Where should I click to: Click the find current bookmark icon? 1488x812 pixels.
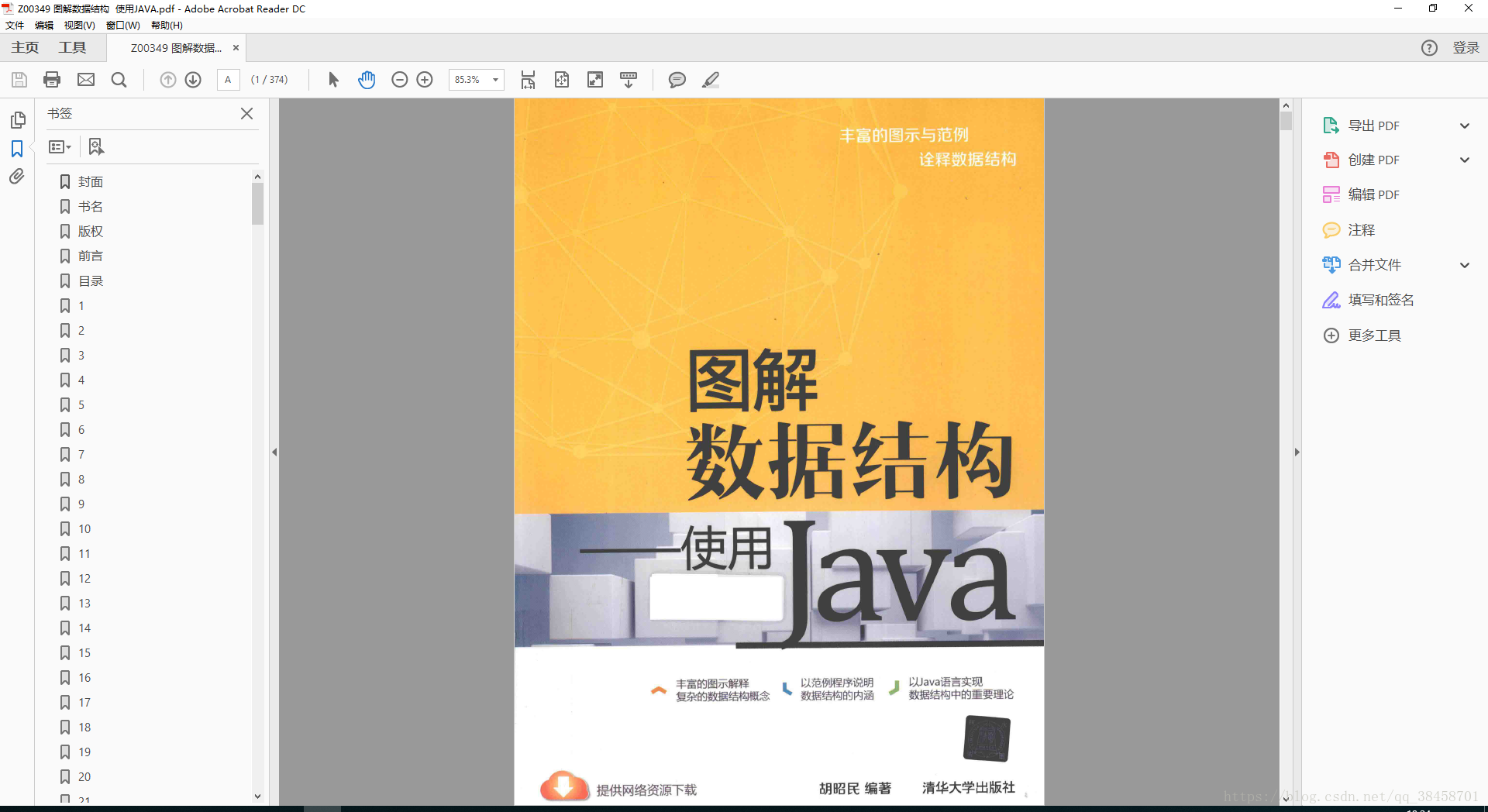96,146
